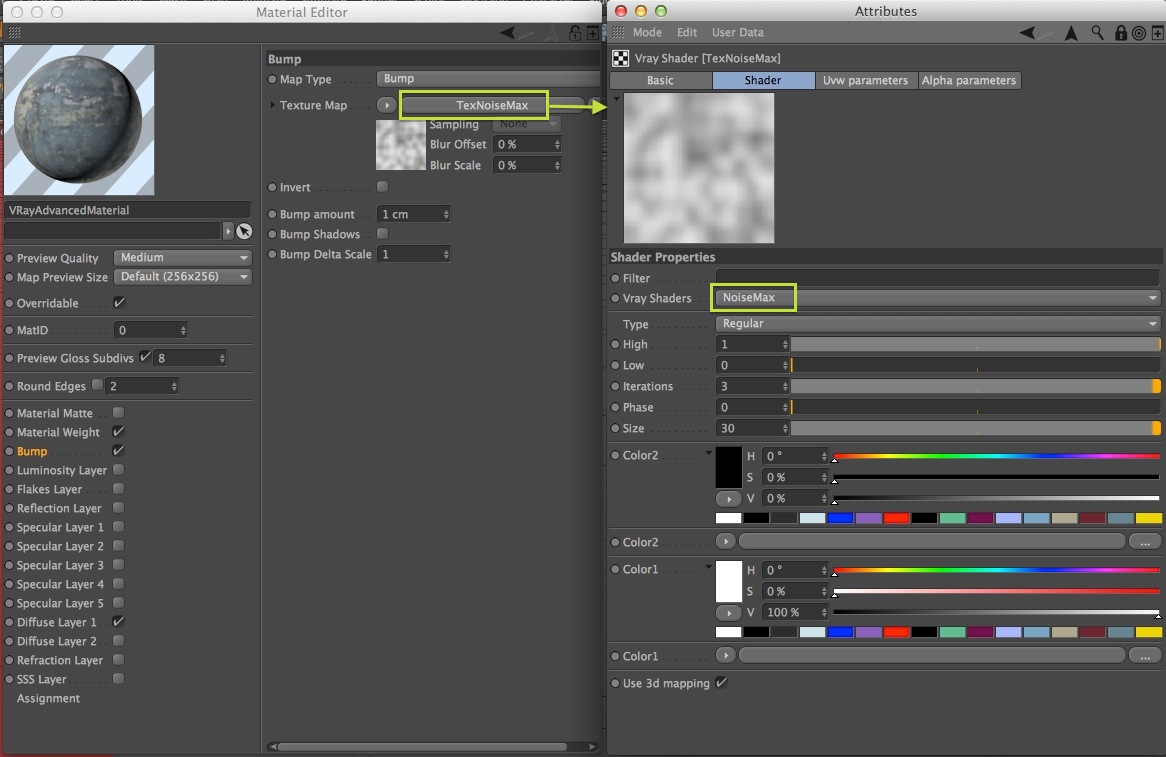The image size is (1166, 757).
Task: Open the Vray Shaders NoiseMax dropdown
Action: pyautogui.click(x=937, y=297)
